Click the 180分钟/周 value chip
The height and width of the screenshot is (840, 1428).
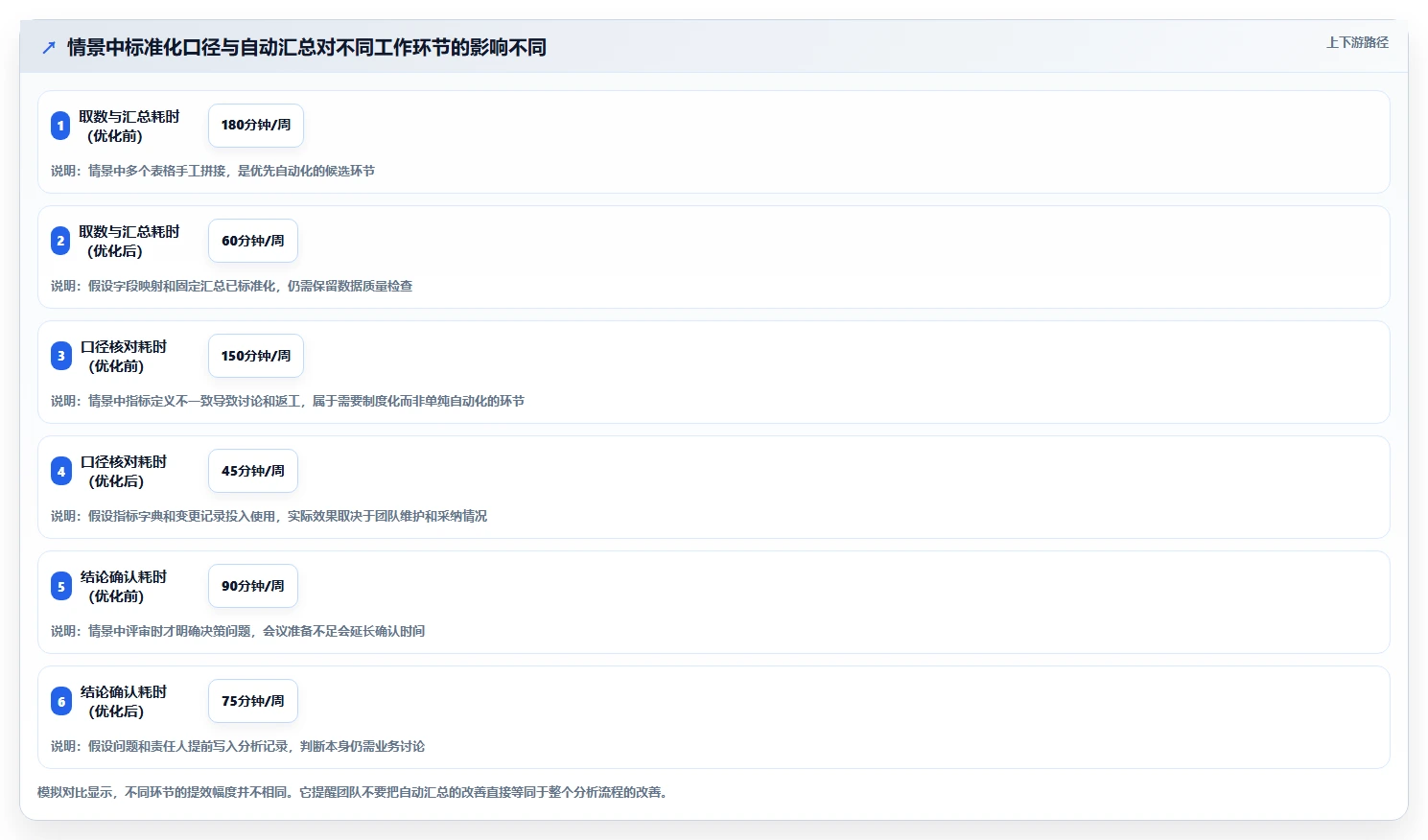coord(256,126)
